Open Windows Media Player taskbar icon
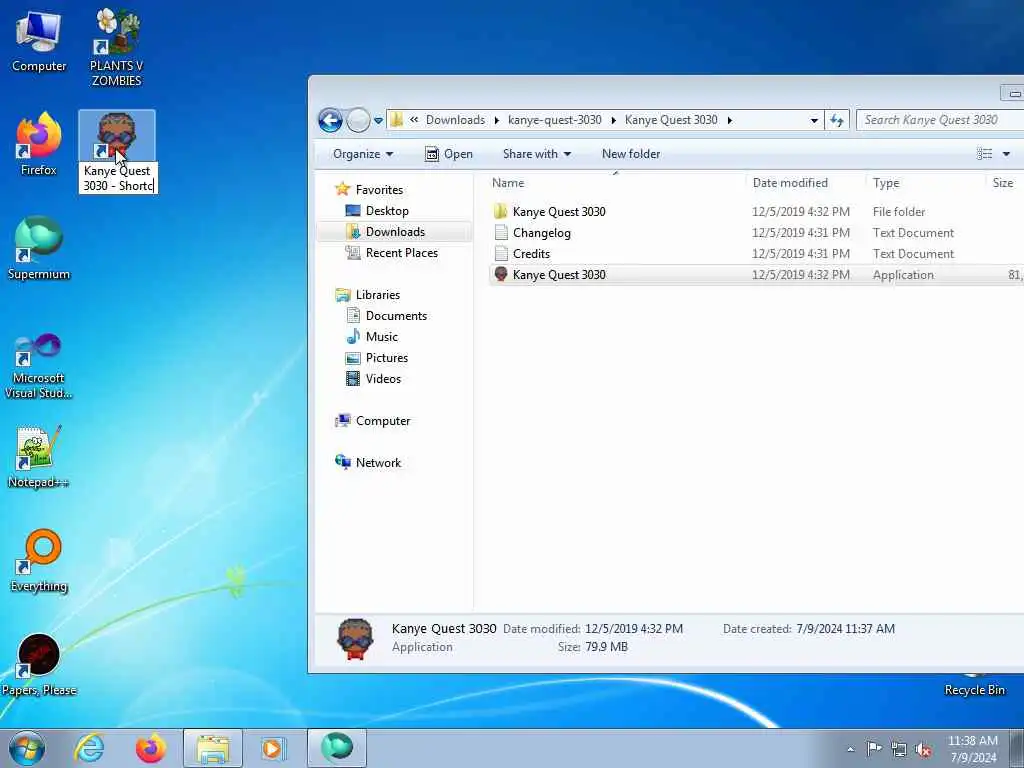This screenshot has height=768, width=1024. click(272, 748)
